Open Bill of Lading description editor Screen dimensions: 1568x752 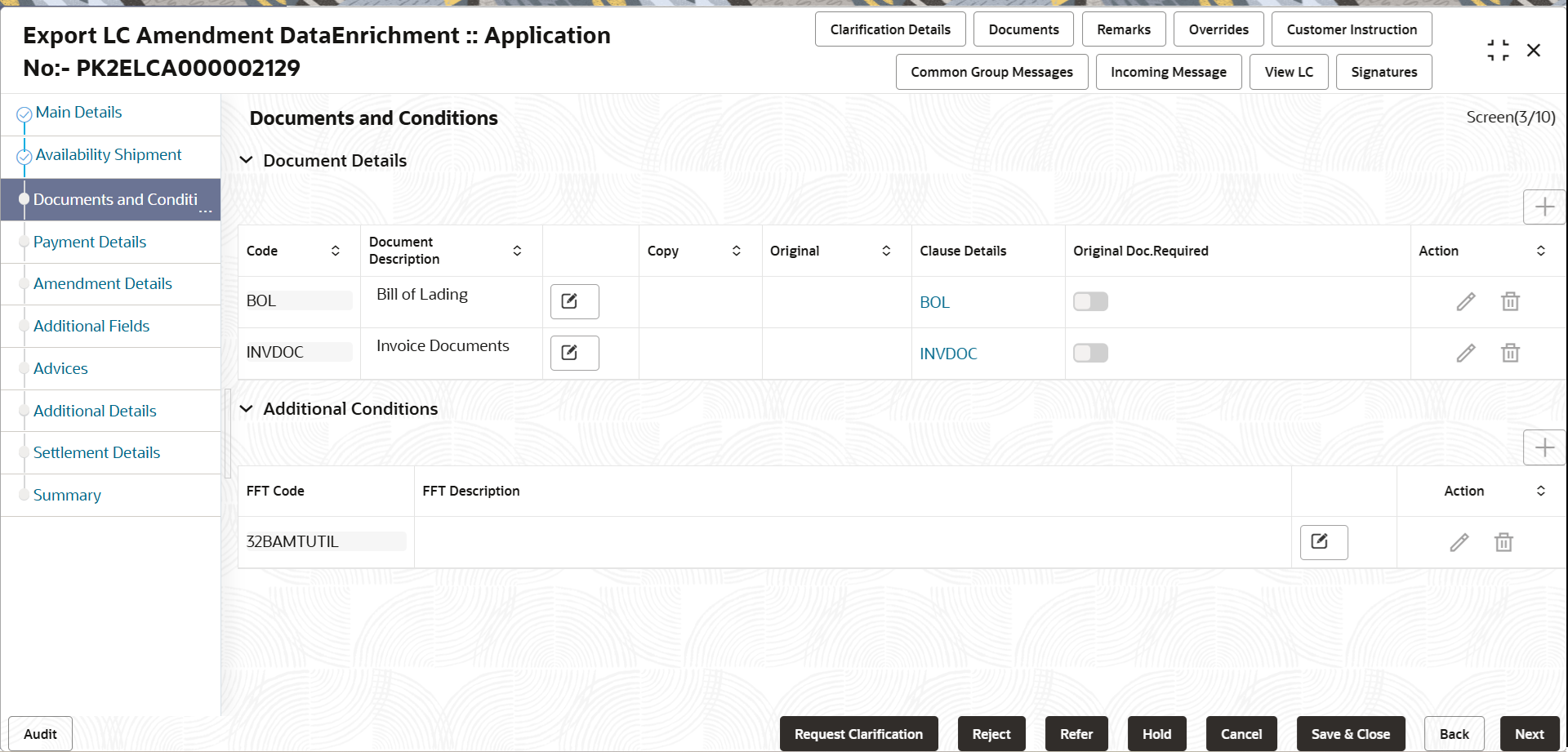click(574, 301)
